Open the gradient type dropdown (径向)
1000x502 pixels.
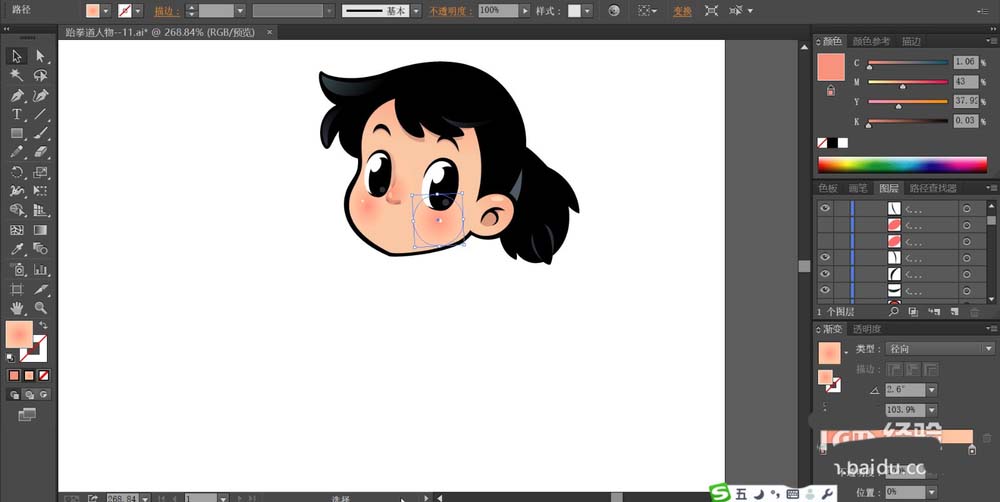pyautogui.click(x=940, y=349)
